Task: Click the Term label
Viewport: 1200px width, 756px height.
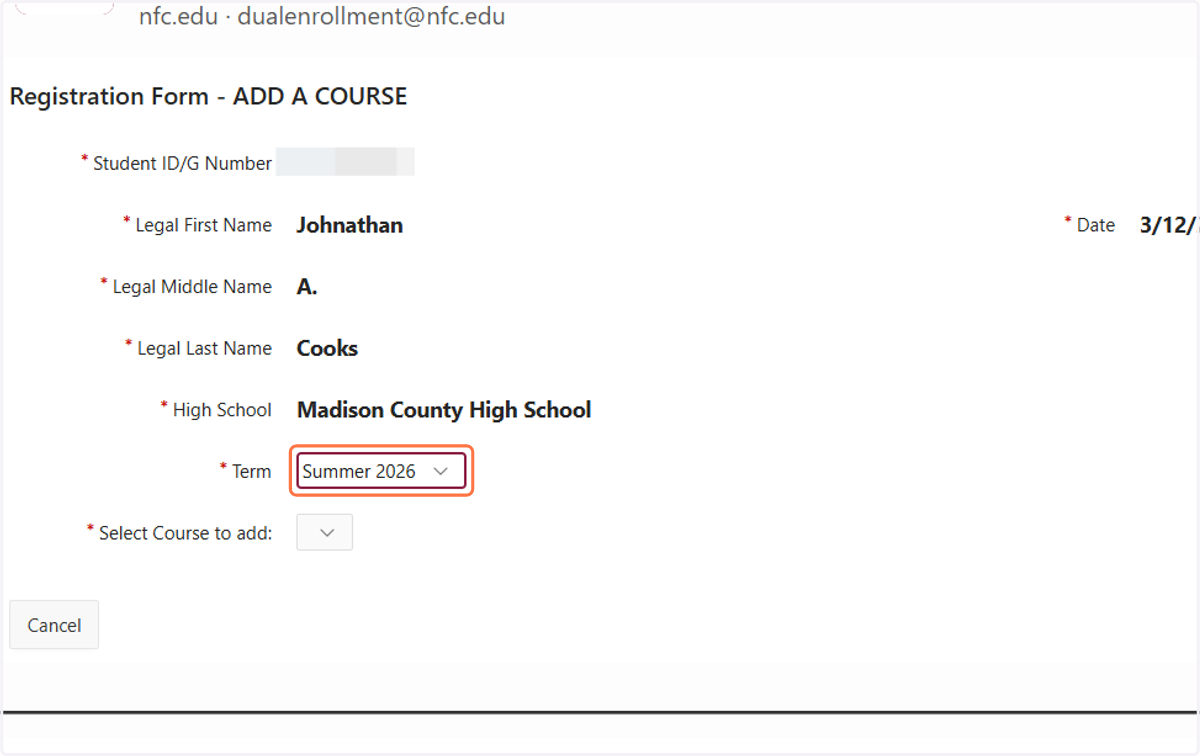Action: tap(251, 472)
